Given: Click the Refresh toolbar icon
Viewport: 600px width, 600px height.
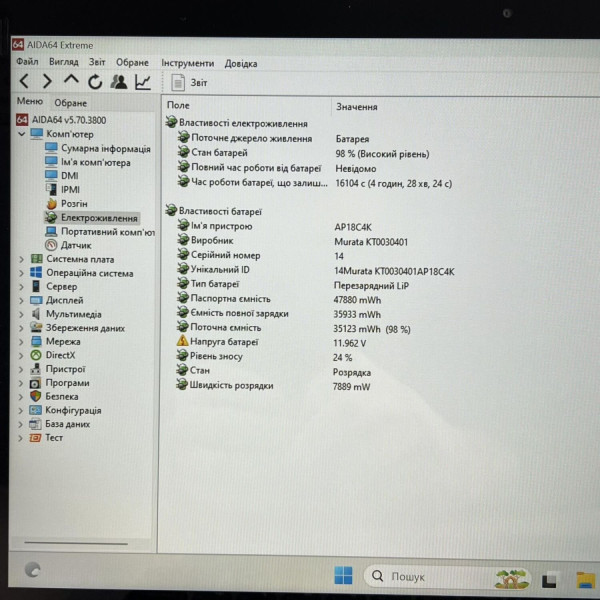Looking at the screenshot, I should pos(95,82).
